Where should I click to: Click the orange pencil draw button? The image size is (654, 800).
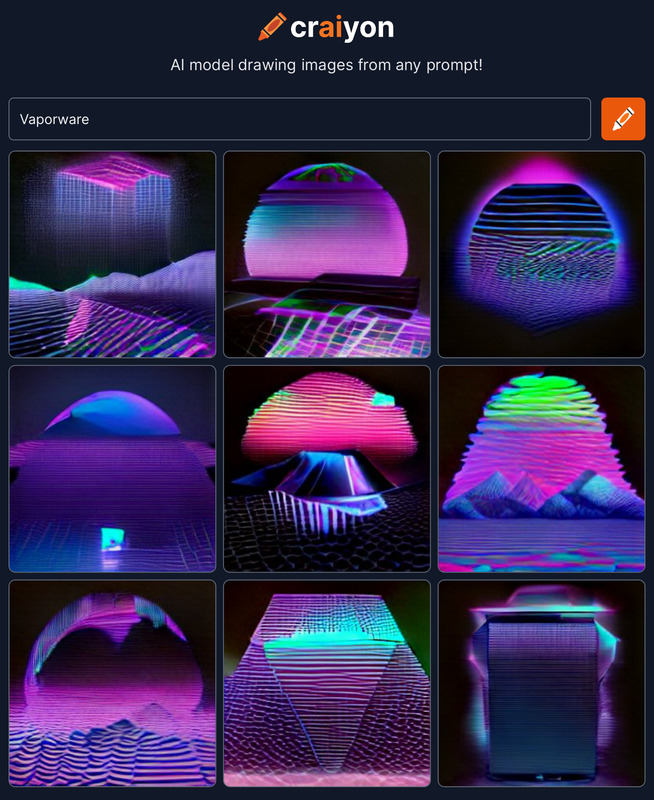(623, 119)
